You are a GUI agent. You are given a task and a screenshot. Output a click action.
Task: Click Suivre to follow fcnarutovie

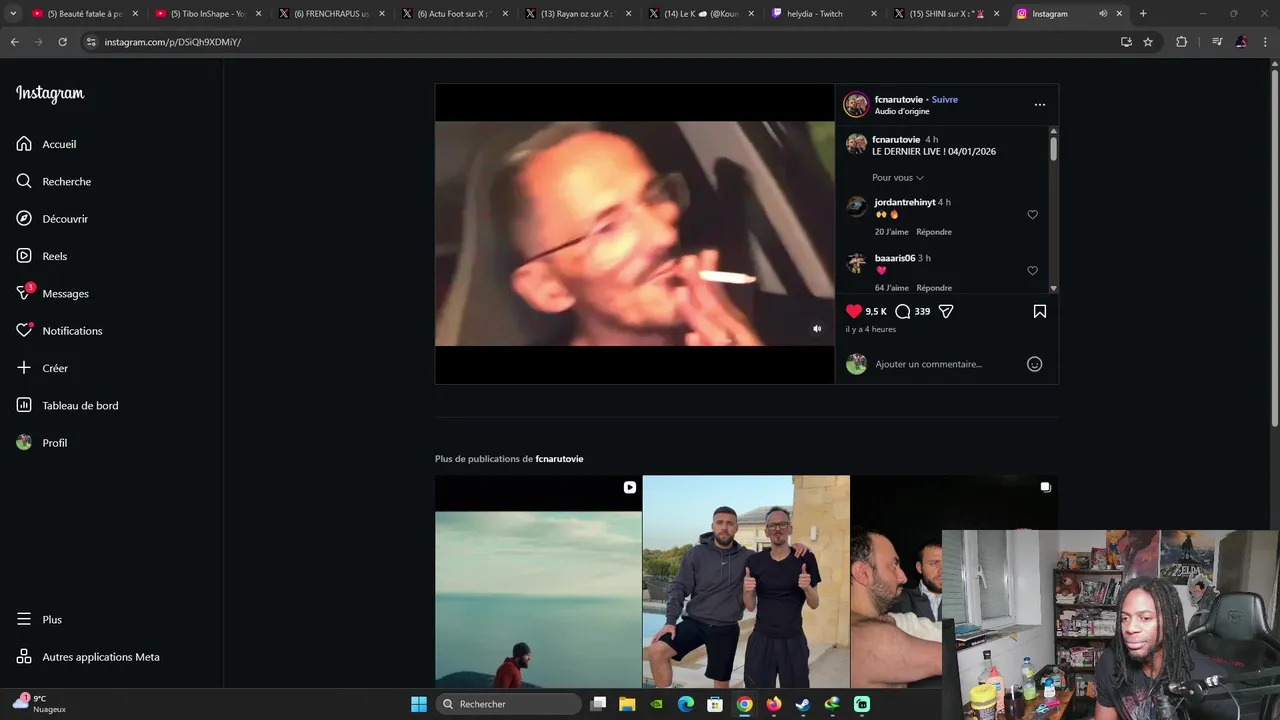click(944, 99)
